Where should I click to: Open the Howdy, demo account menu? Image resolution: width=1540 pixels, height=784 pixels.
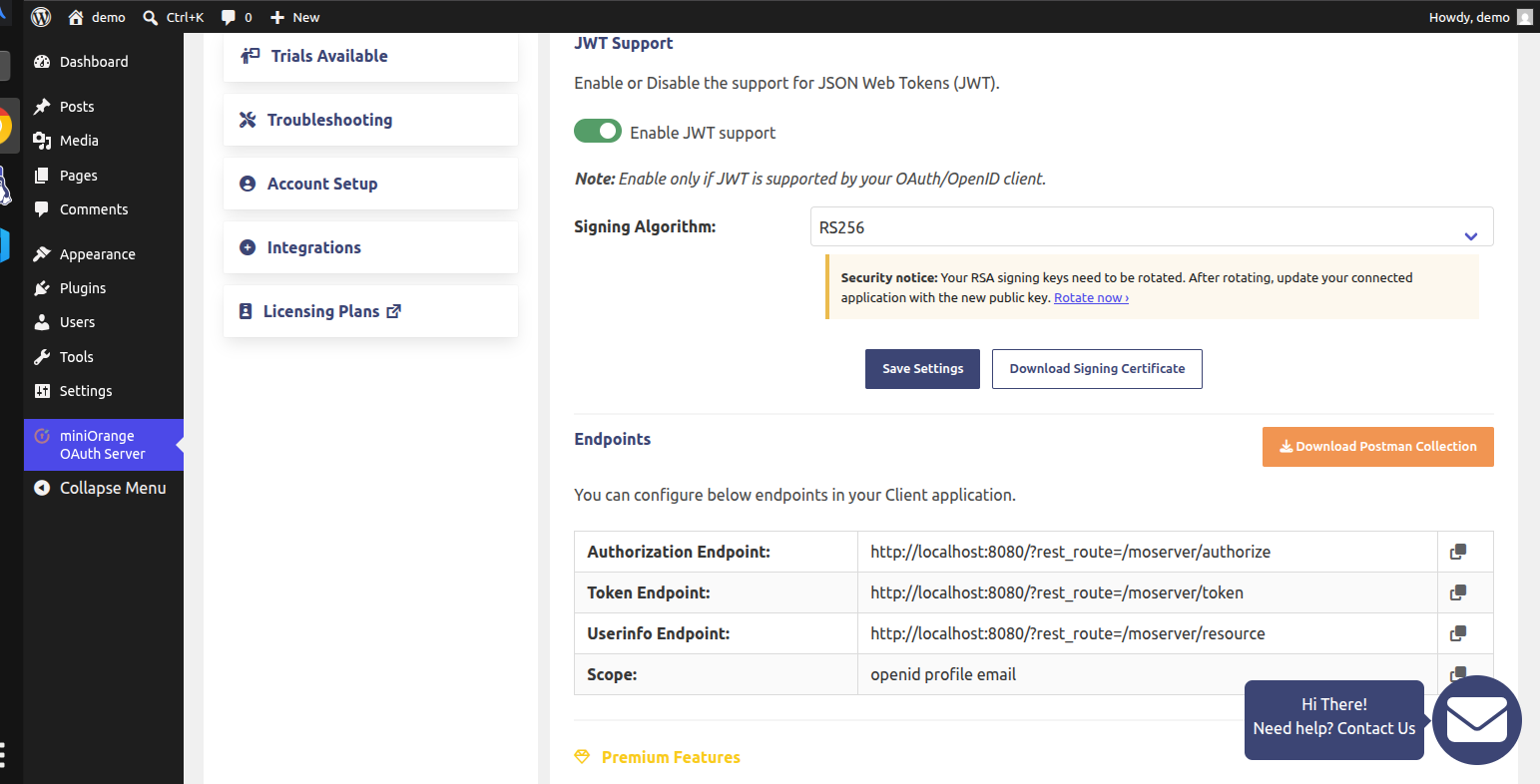pos(1480,17)
